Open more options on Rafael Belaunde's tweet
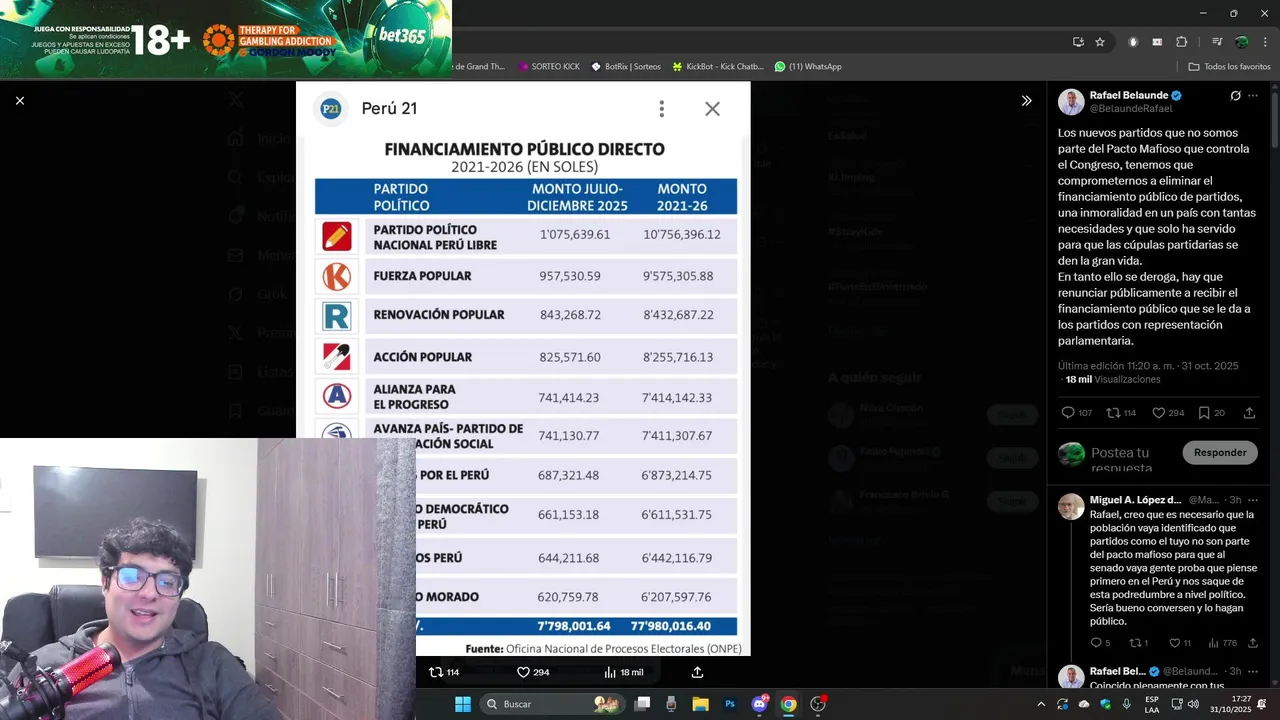The image size is (1280, 720). click(1253, 96)
